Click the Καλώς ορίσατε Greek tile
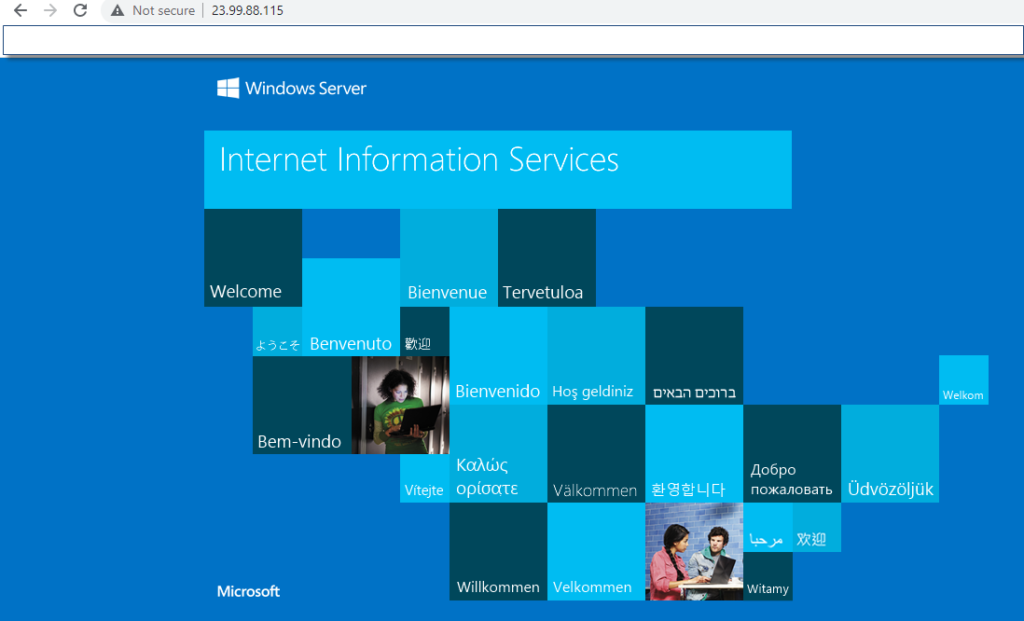 click(498, 454)
